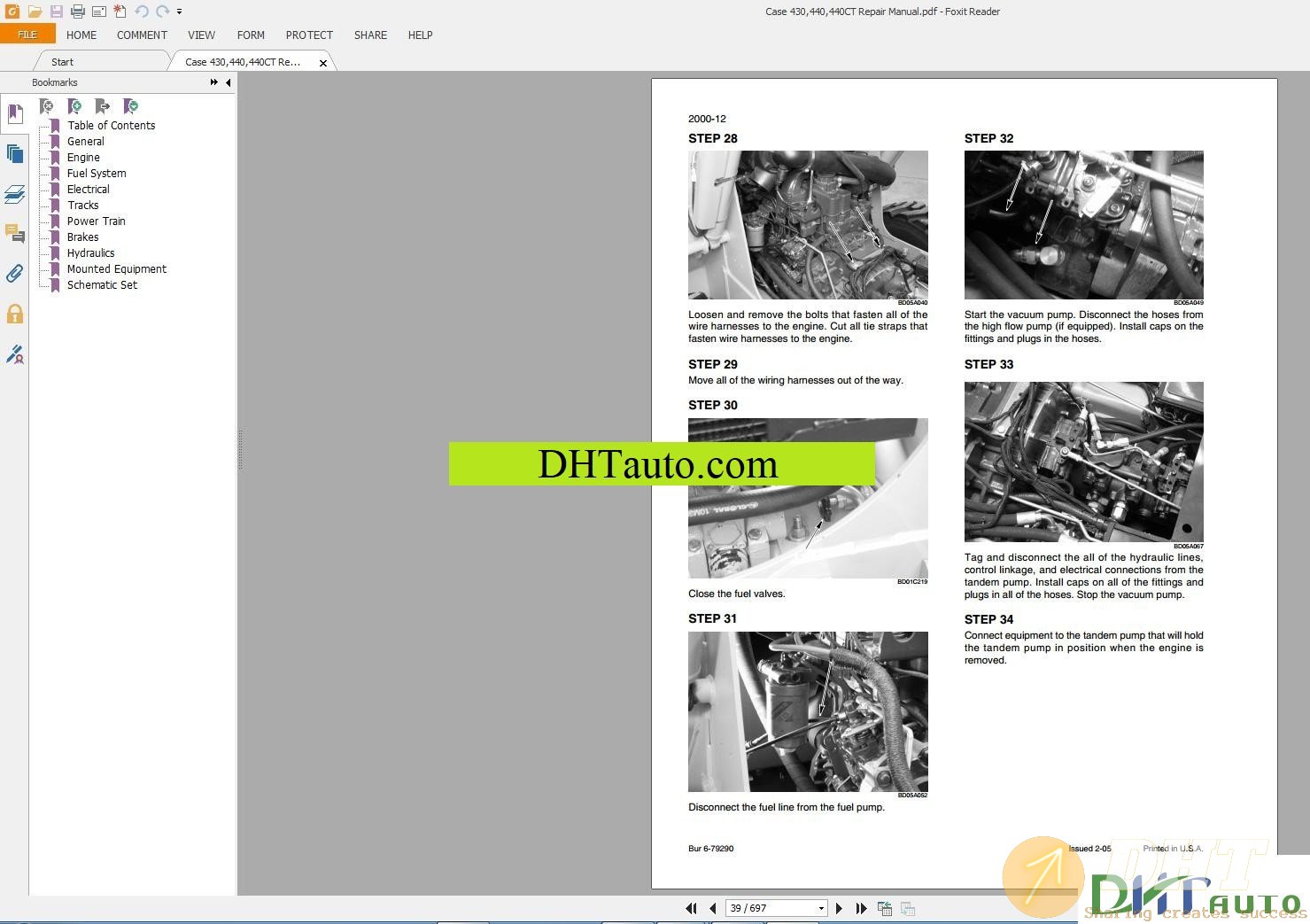Image resolution: width=1310 pixels, height=924 pixels.
Task: Click the expand current bookmark icon
Action: pos(131,106)
